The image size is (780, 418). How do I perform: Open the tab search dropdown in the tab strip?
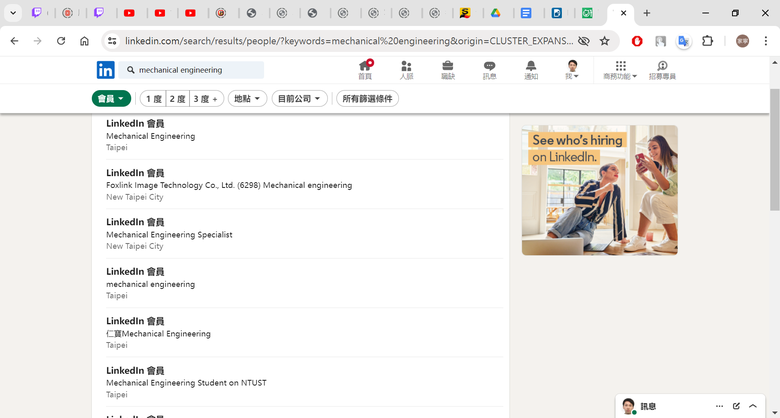13,13
